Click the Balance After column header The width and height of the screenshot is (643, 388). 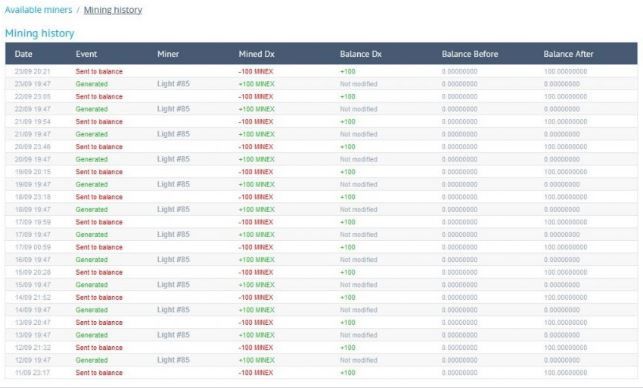click(568, 54)
